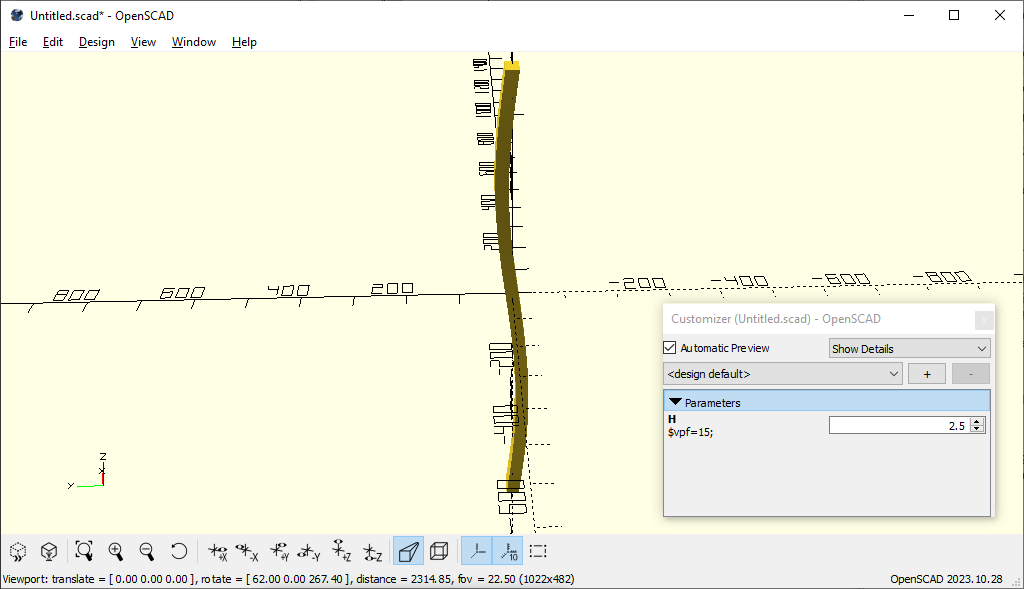Screen dimensions: 1024x589
Task: Switch to the +X axis view
Action: [x=215, y=551]
